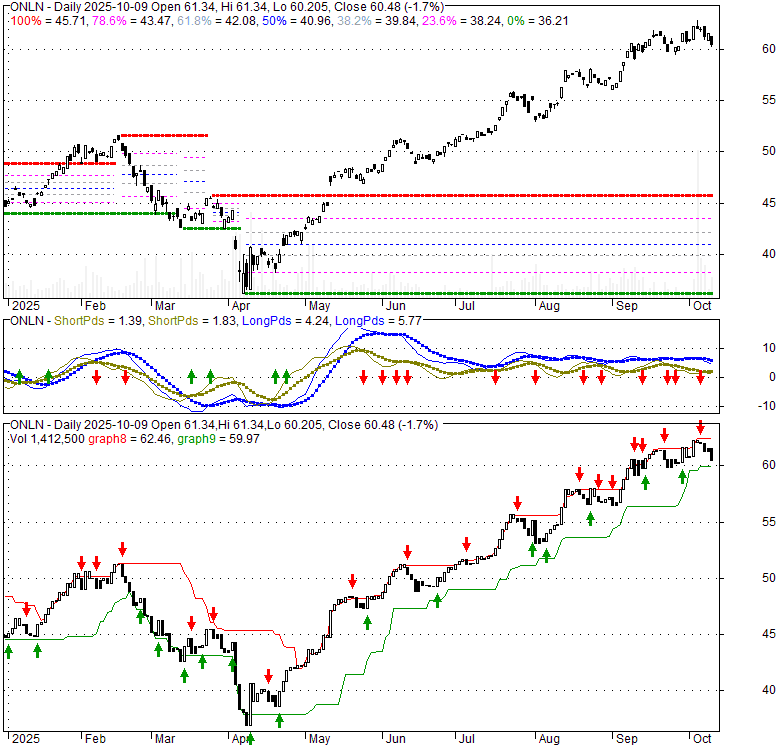Click the 'Vol 1,412,500' volume readout

47,439
